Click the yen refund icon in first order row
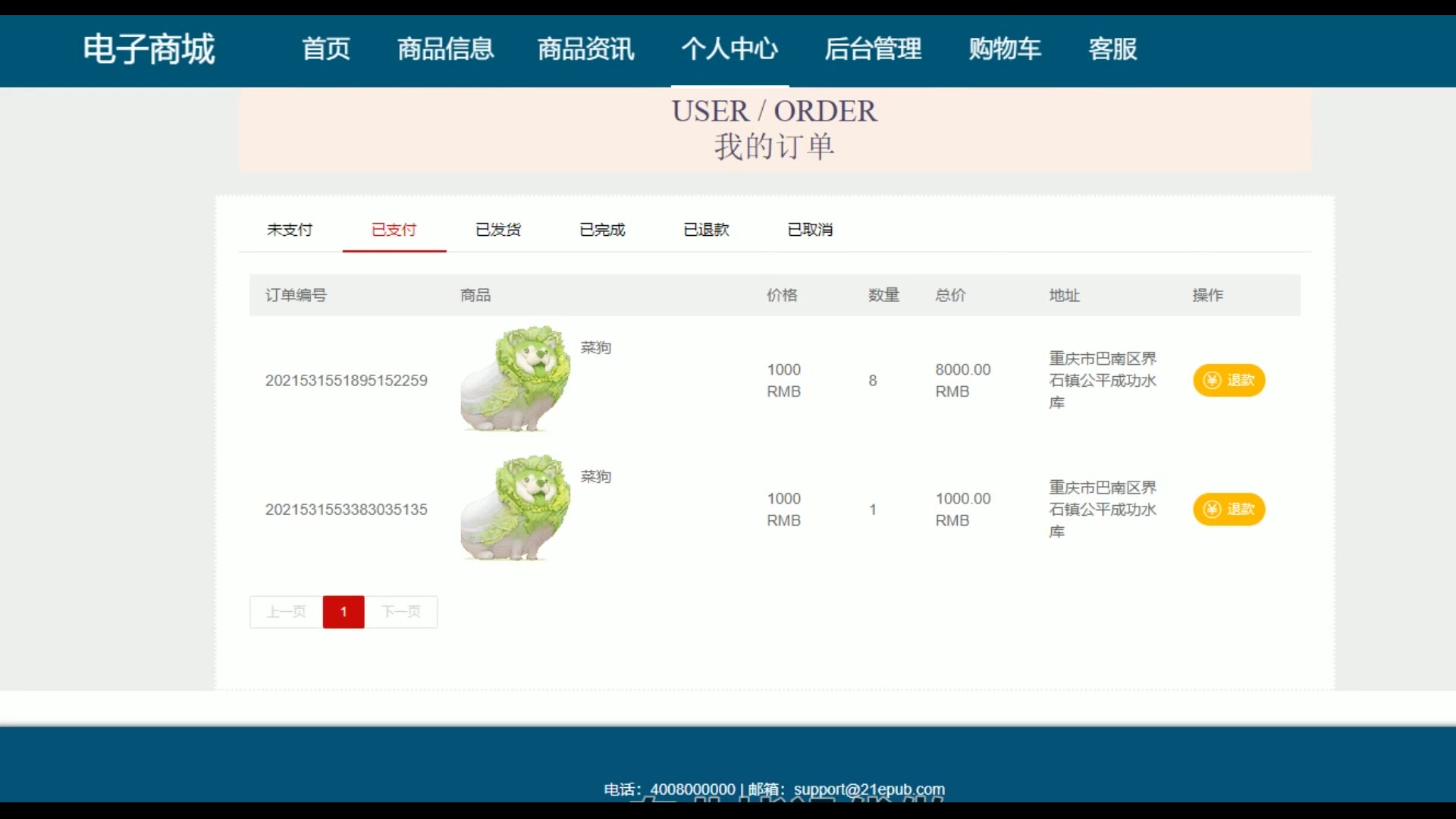 (x=1212, y=380)
